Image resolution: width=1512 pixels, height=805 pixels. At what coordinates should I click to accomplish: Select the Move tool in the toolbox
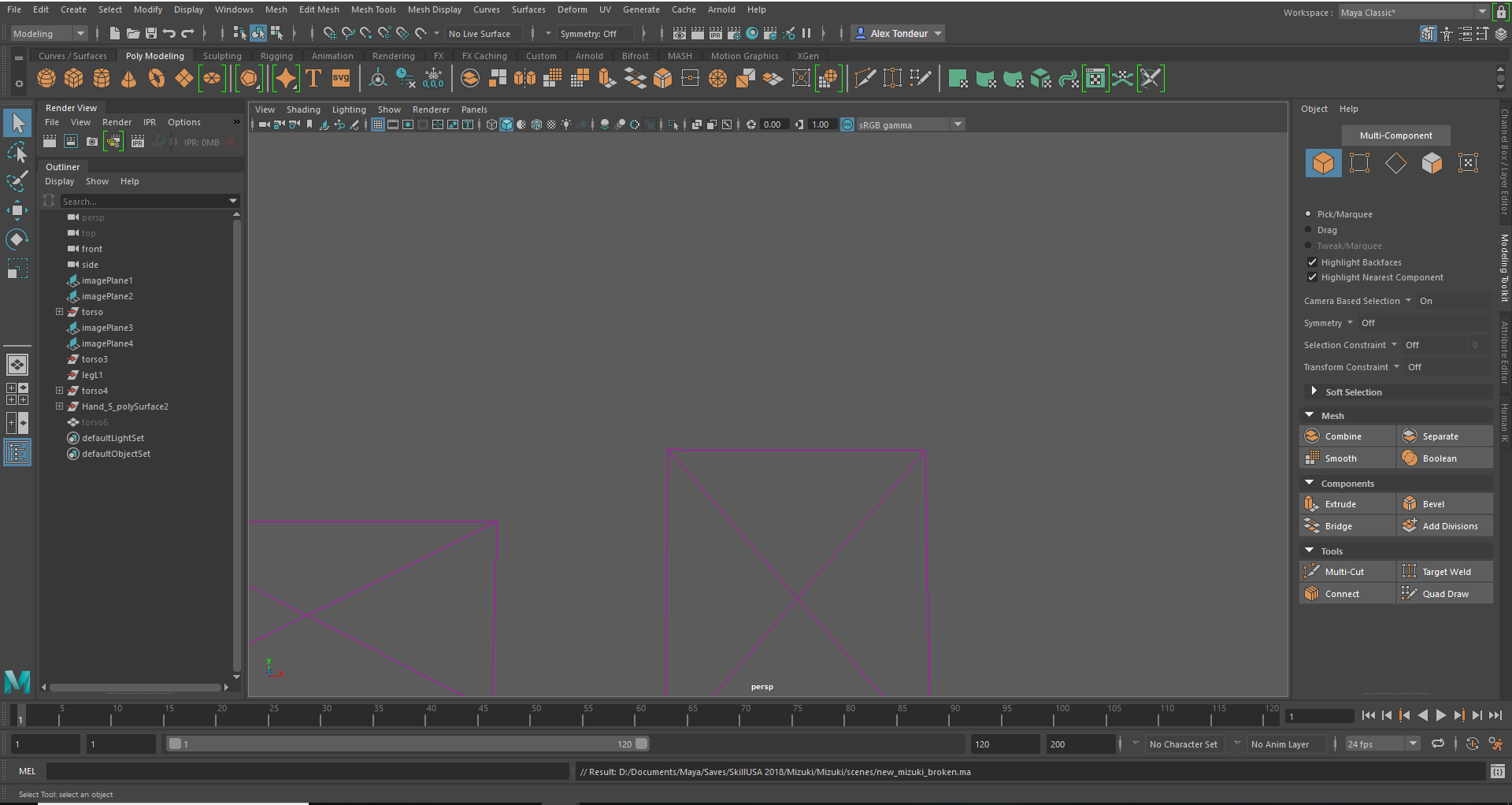17,209
